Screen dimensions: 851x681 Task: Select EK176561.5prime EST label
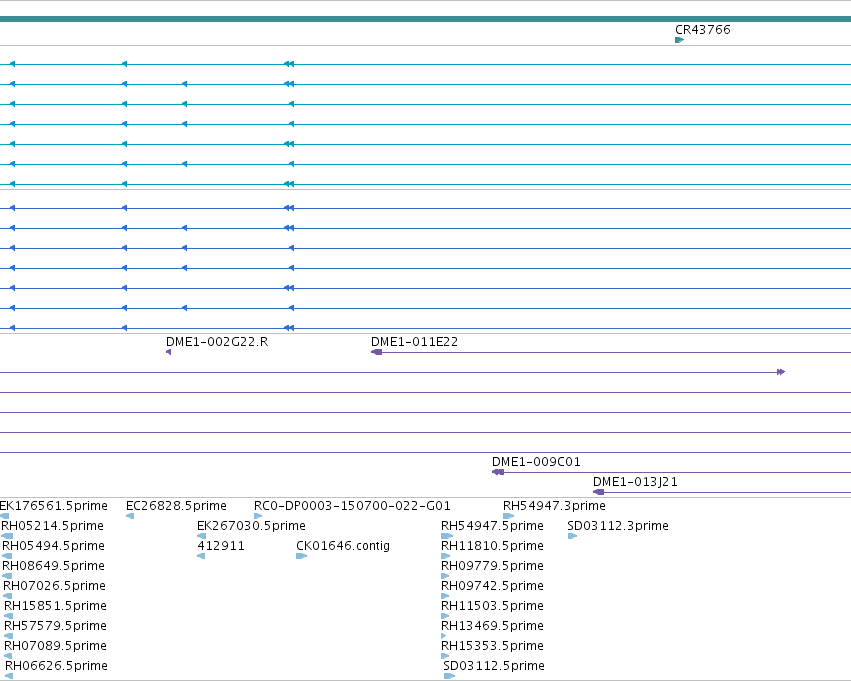point(54,506)
